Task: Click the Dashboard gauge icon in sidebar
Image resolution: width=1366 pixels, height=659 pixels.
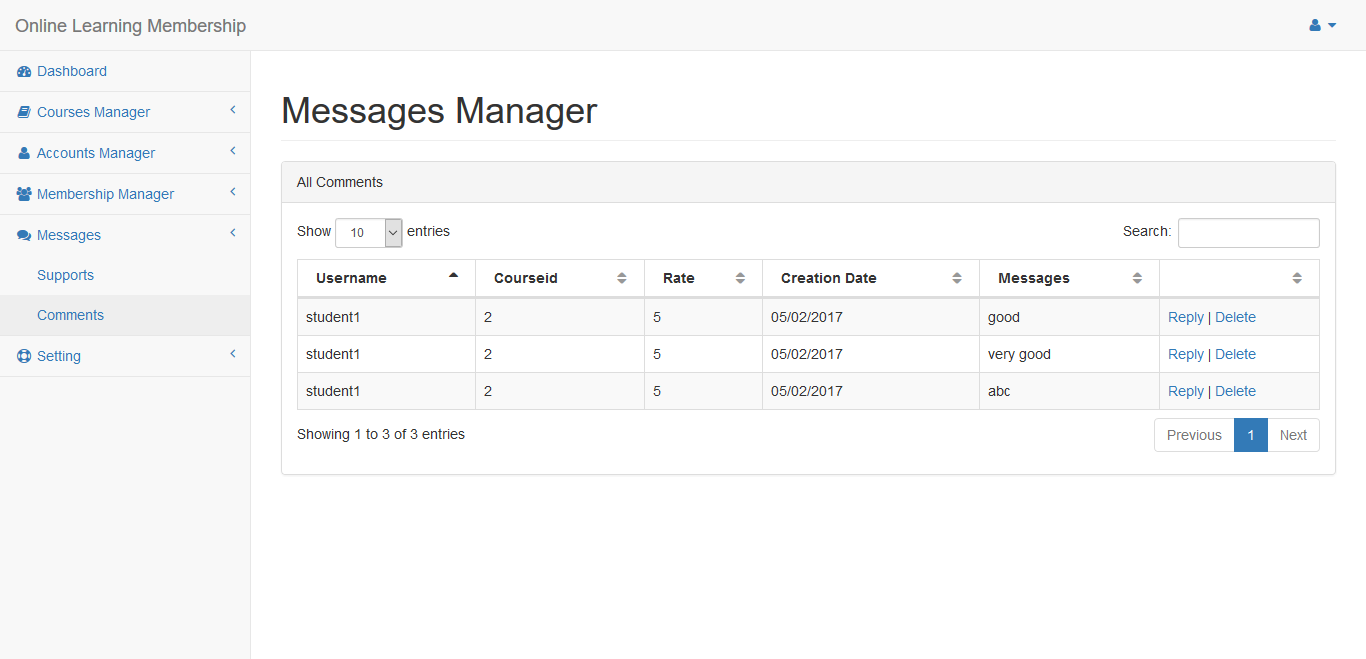Action: 24,71
